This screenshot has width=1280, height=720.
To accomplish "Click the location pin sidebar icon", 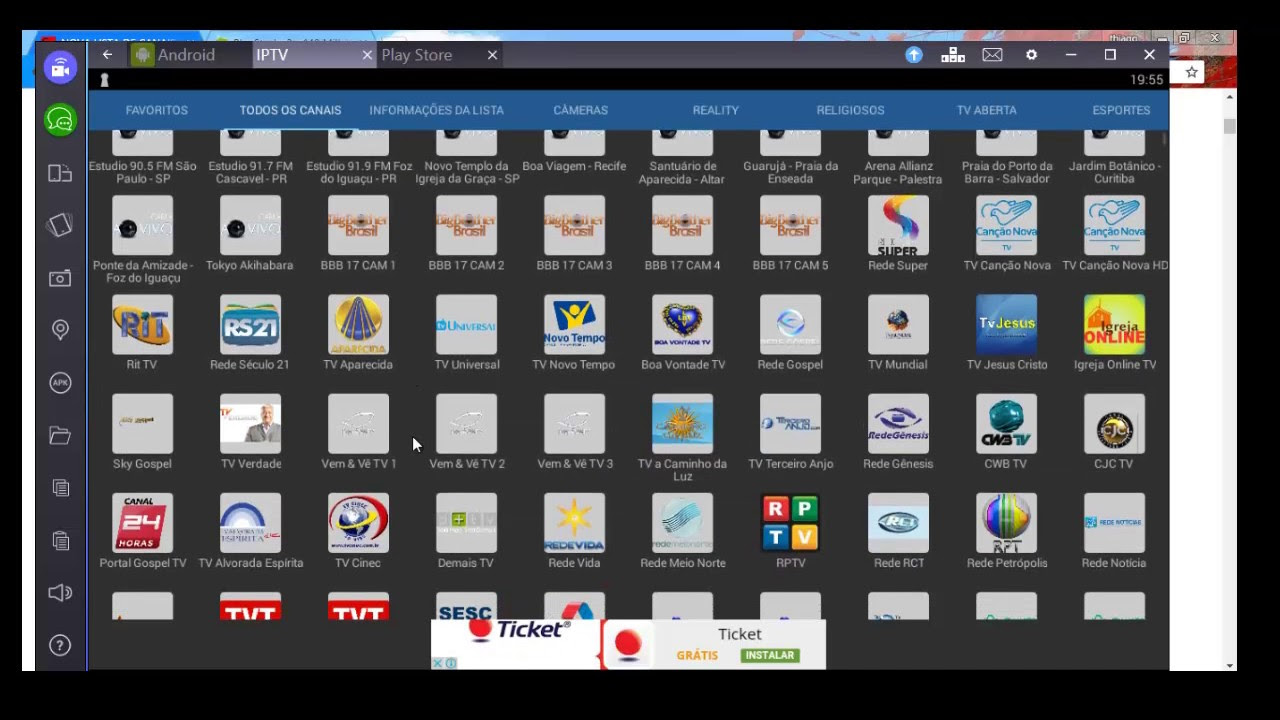I will [60, 330].
